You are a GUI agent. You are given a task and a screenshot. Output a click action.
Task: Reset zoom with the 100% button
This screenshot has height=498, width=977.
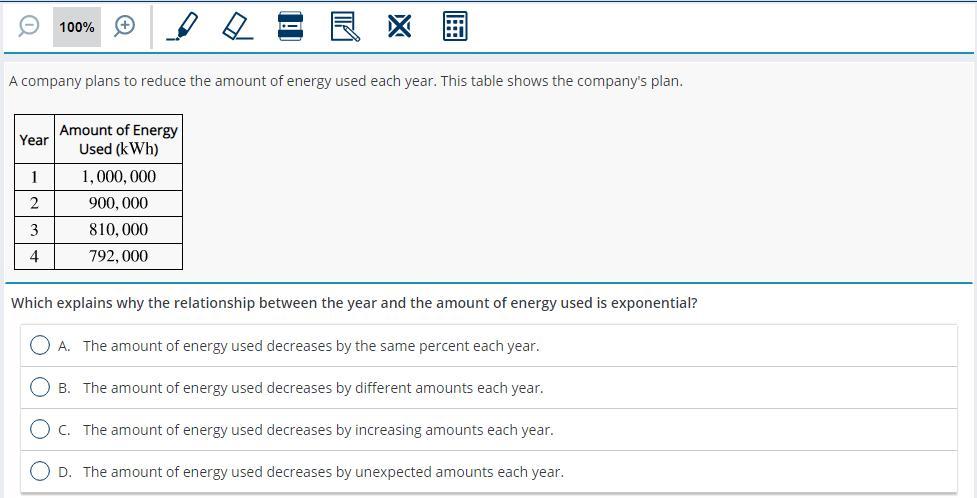tap(77, 27)
